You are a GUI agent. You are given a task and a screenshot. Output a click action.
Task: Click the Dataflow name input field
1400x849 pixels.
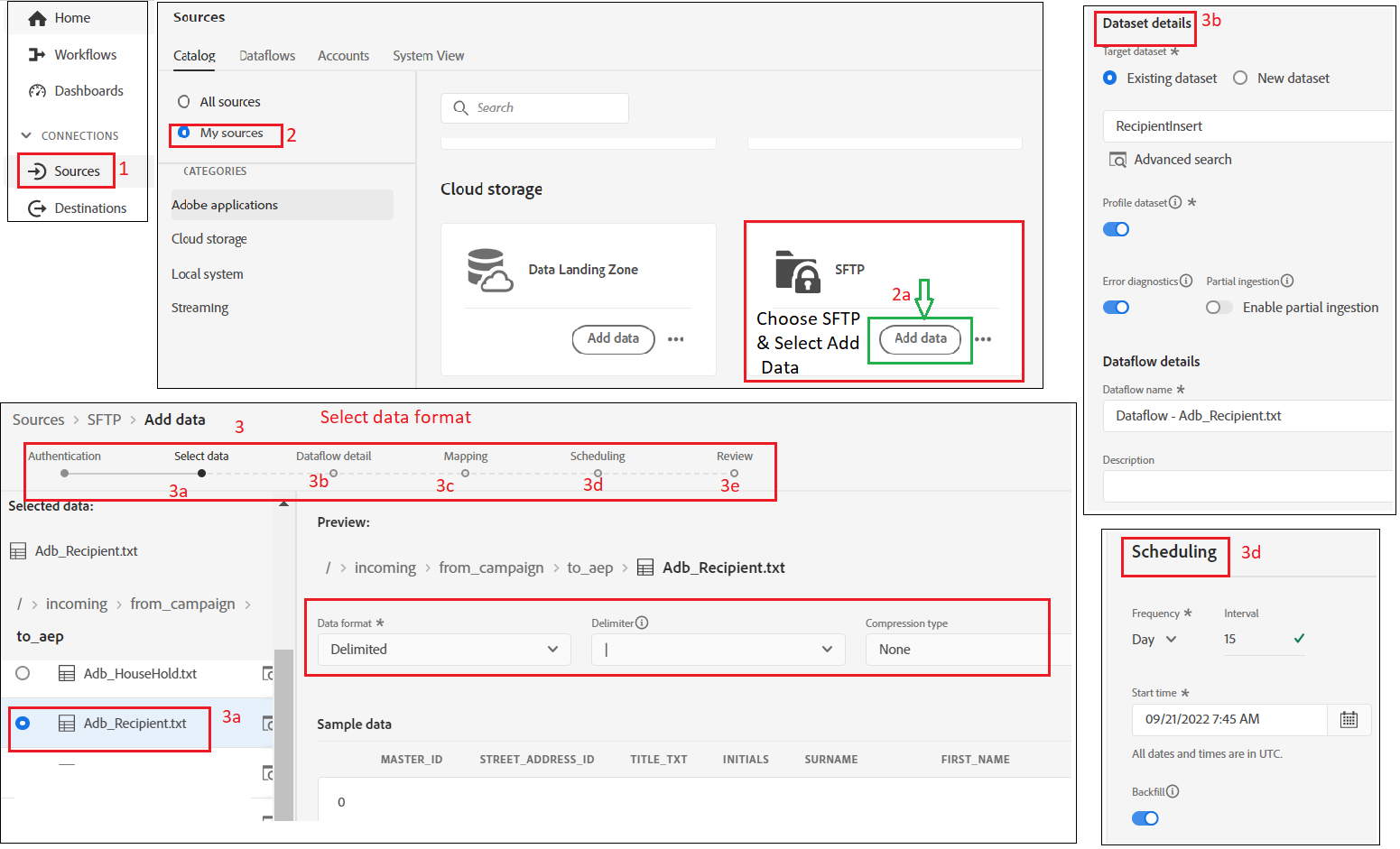point(1246,416)
